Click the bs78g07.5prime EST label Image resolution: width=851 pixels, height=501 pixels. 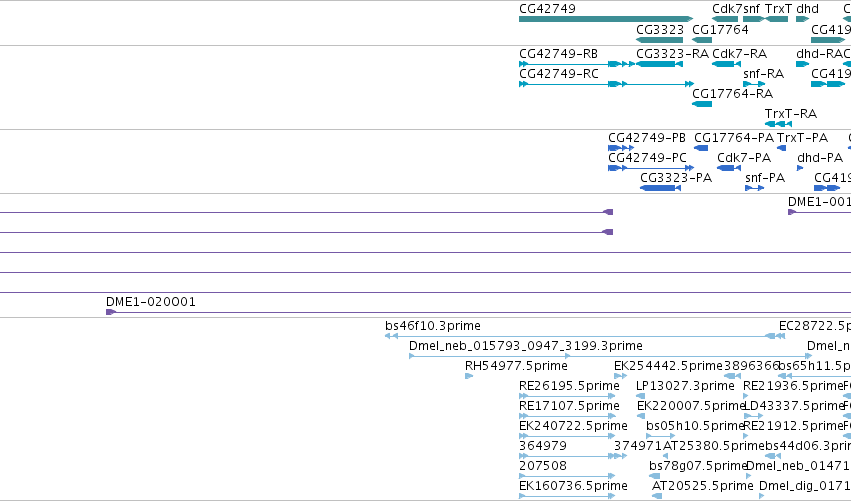click(698, 466)
